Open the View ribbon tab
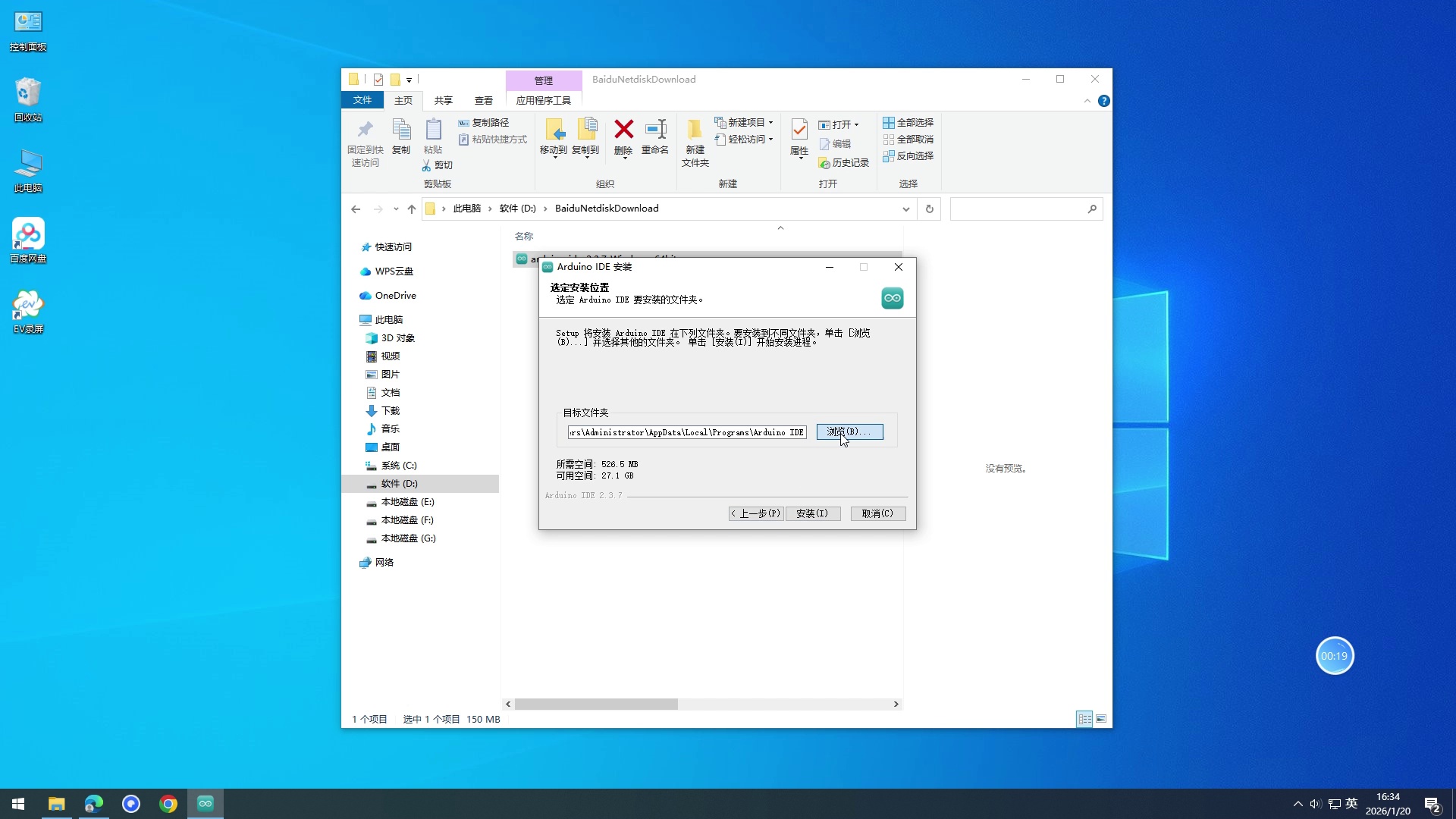 pyautogui.click(x=483, y=101)
